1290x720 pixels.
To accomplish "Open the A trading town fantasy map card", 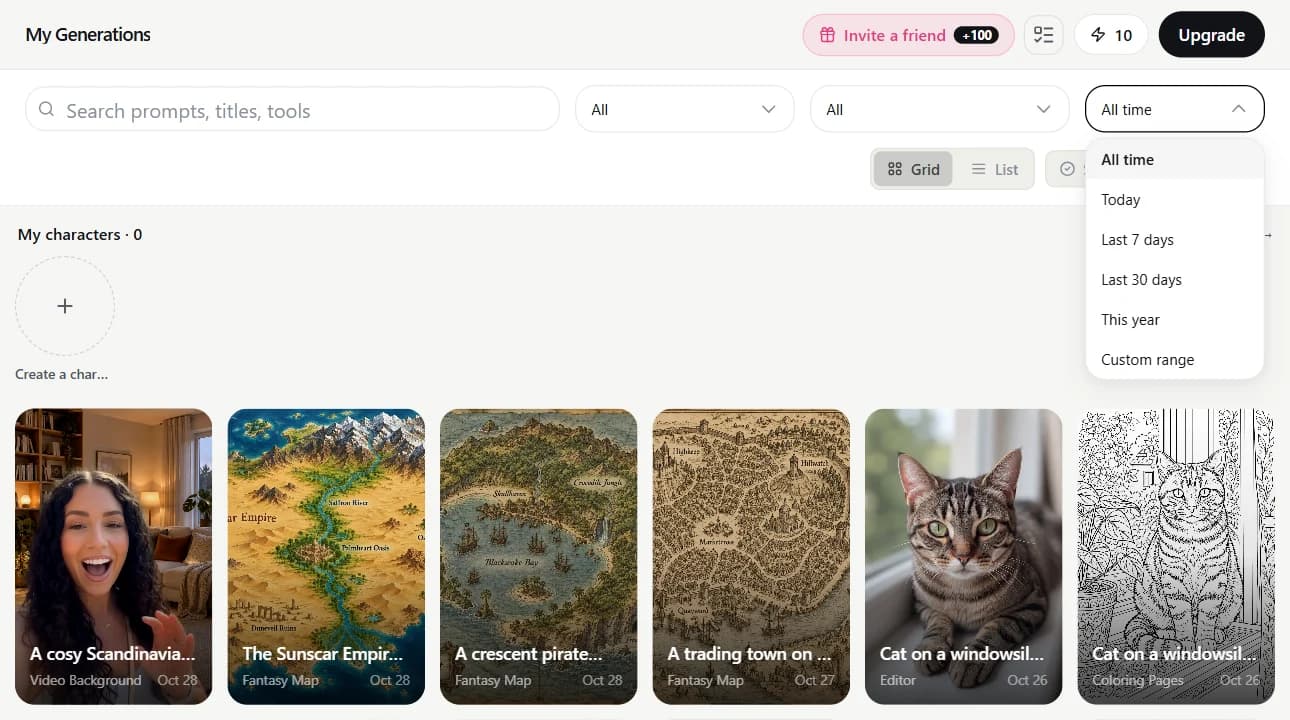I will pos(751,556).
